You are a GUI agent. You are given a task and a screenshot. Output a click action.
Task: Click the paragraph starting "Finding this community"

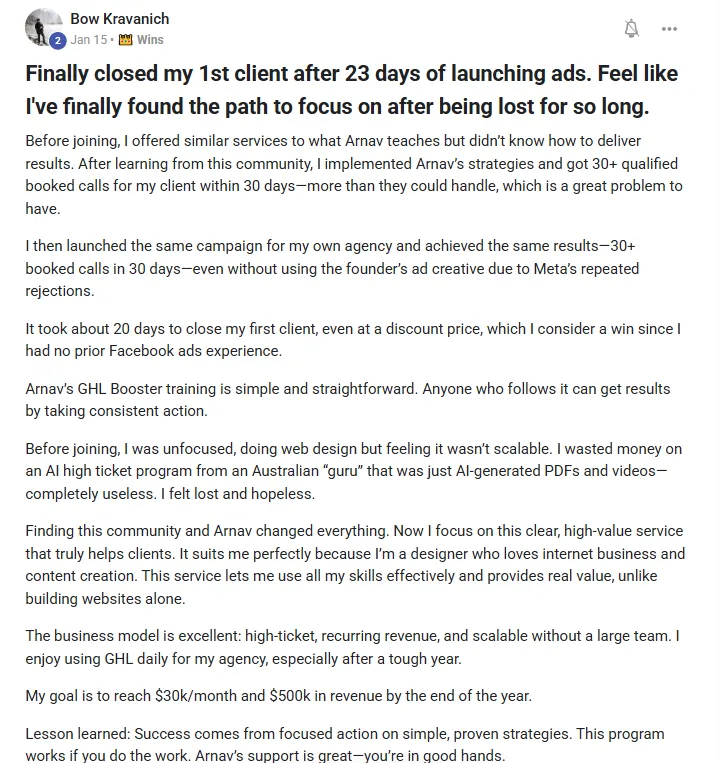tap(355, 564)
